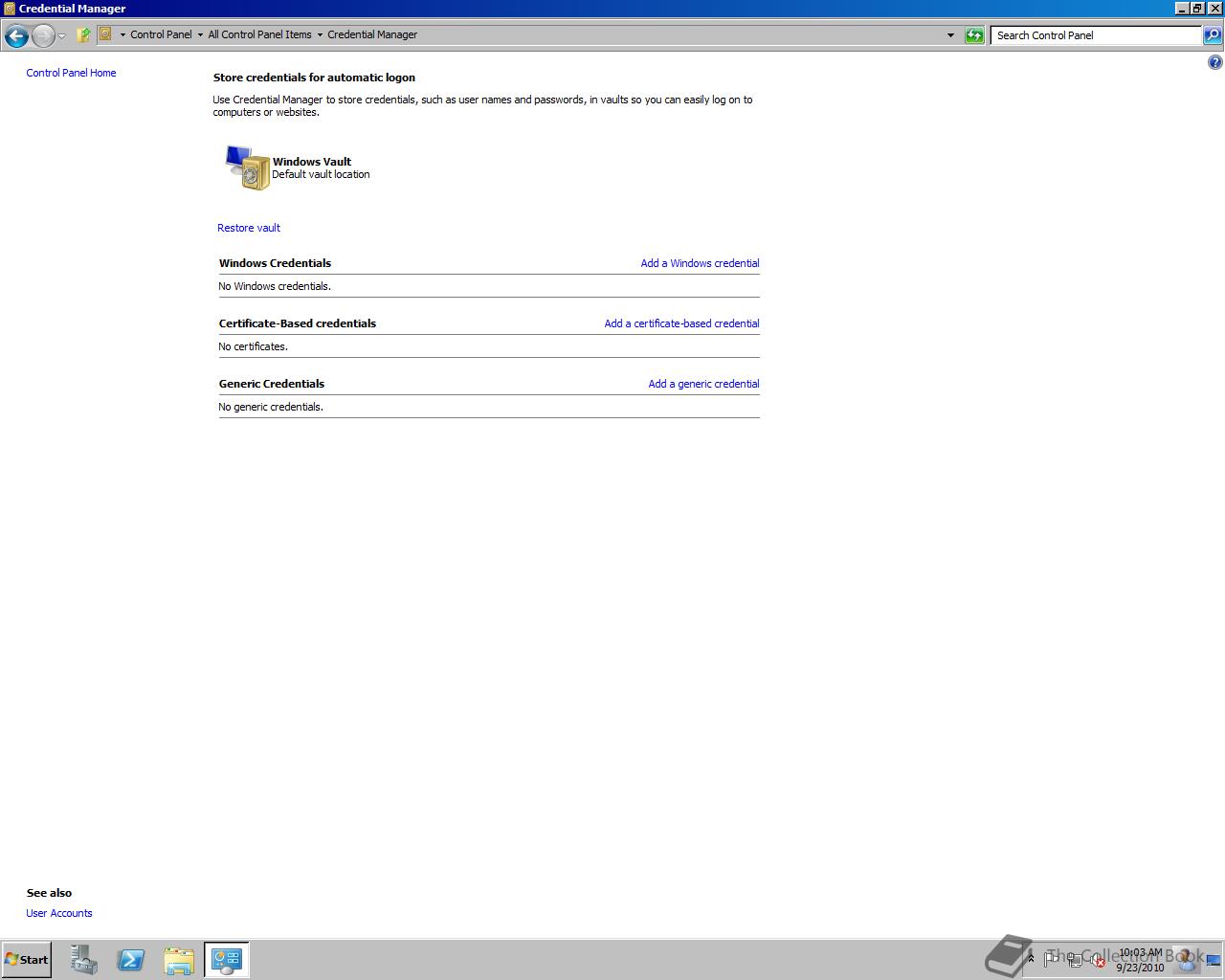Click the network tray icon

pos(1075,959)
